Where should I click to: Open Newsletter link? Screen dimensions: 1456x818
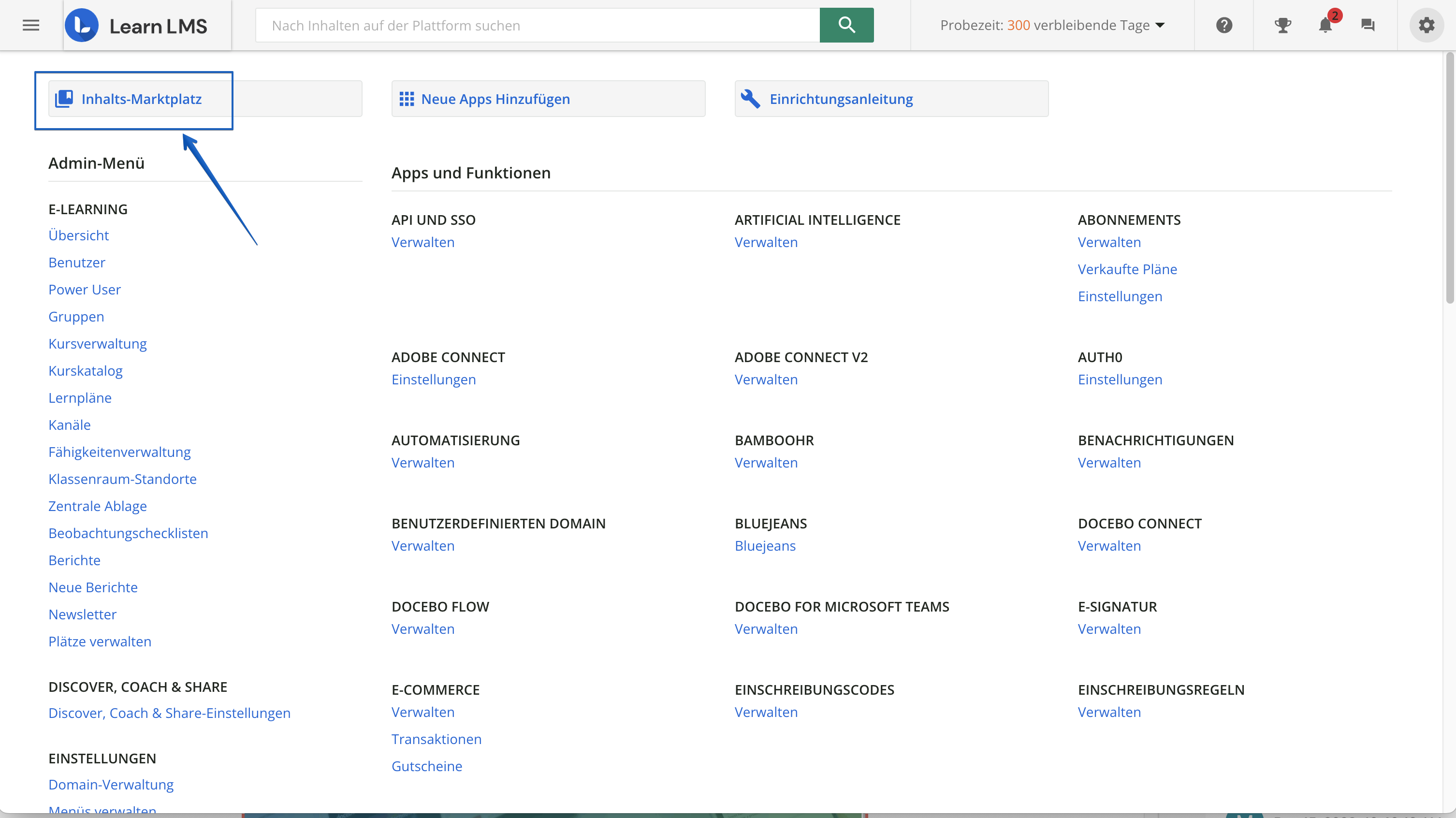[x=83, y=614]
